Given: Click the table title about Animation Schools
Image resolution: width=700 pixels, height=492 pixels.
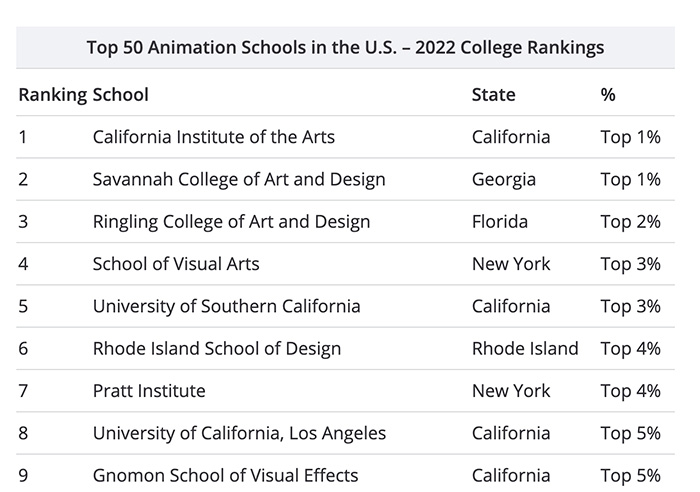Looking at the screenshot, I should pos(345,47).
